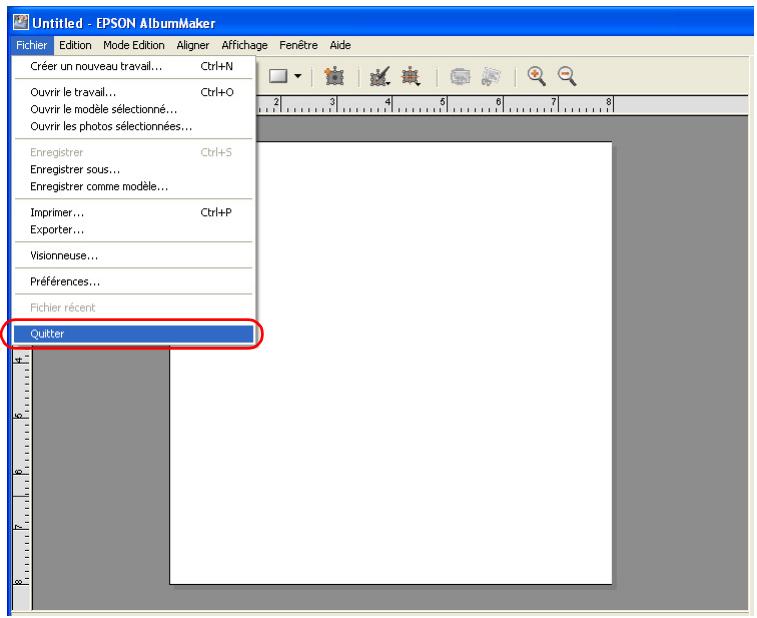Open the Visionneuse entry
Screen dimensions: 757x618
pos(133,256)
